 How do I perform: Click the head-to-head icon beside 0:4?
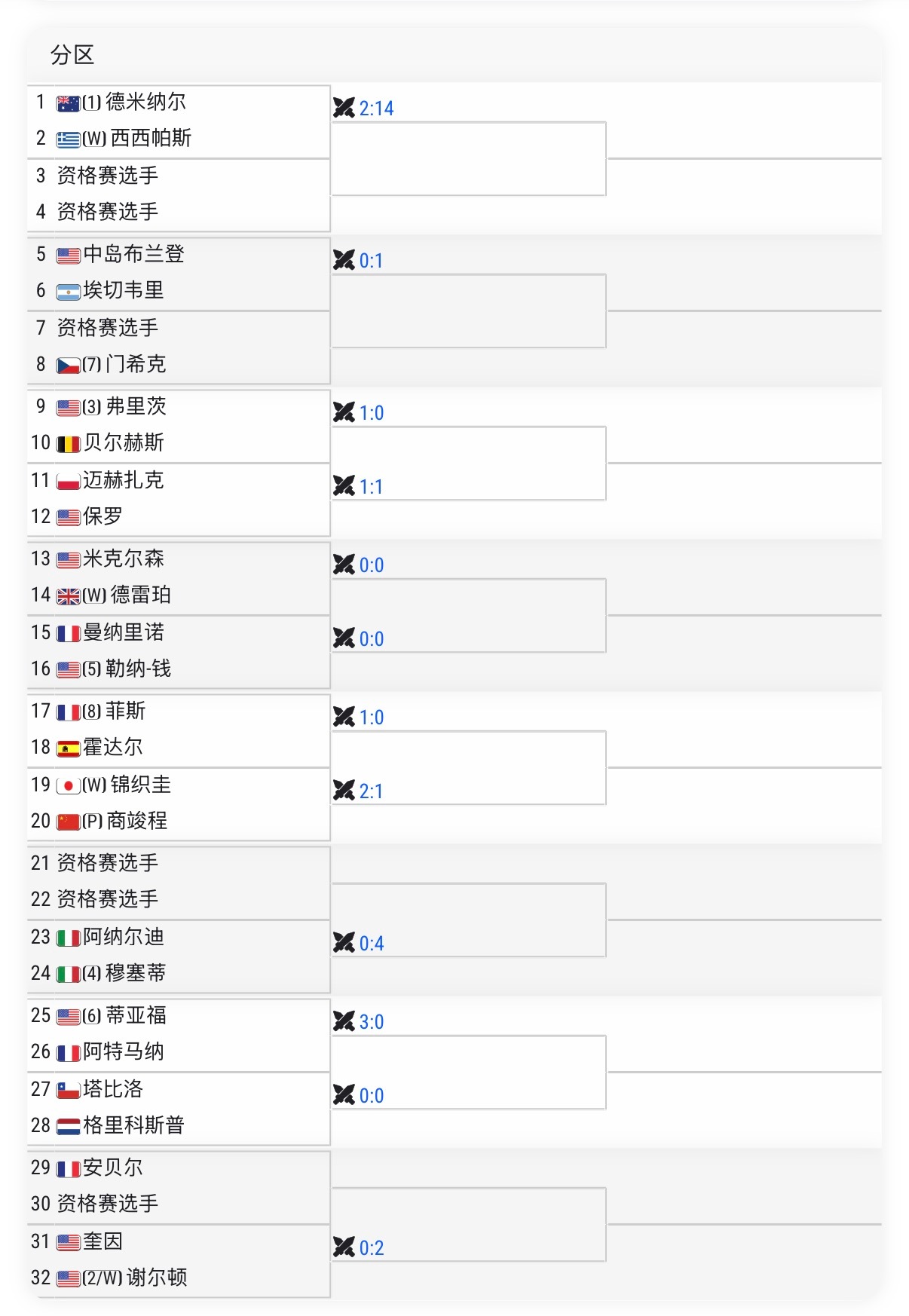point(344,942)
